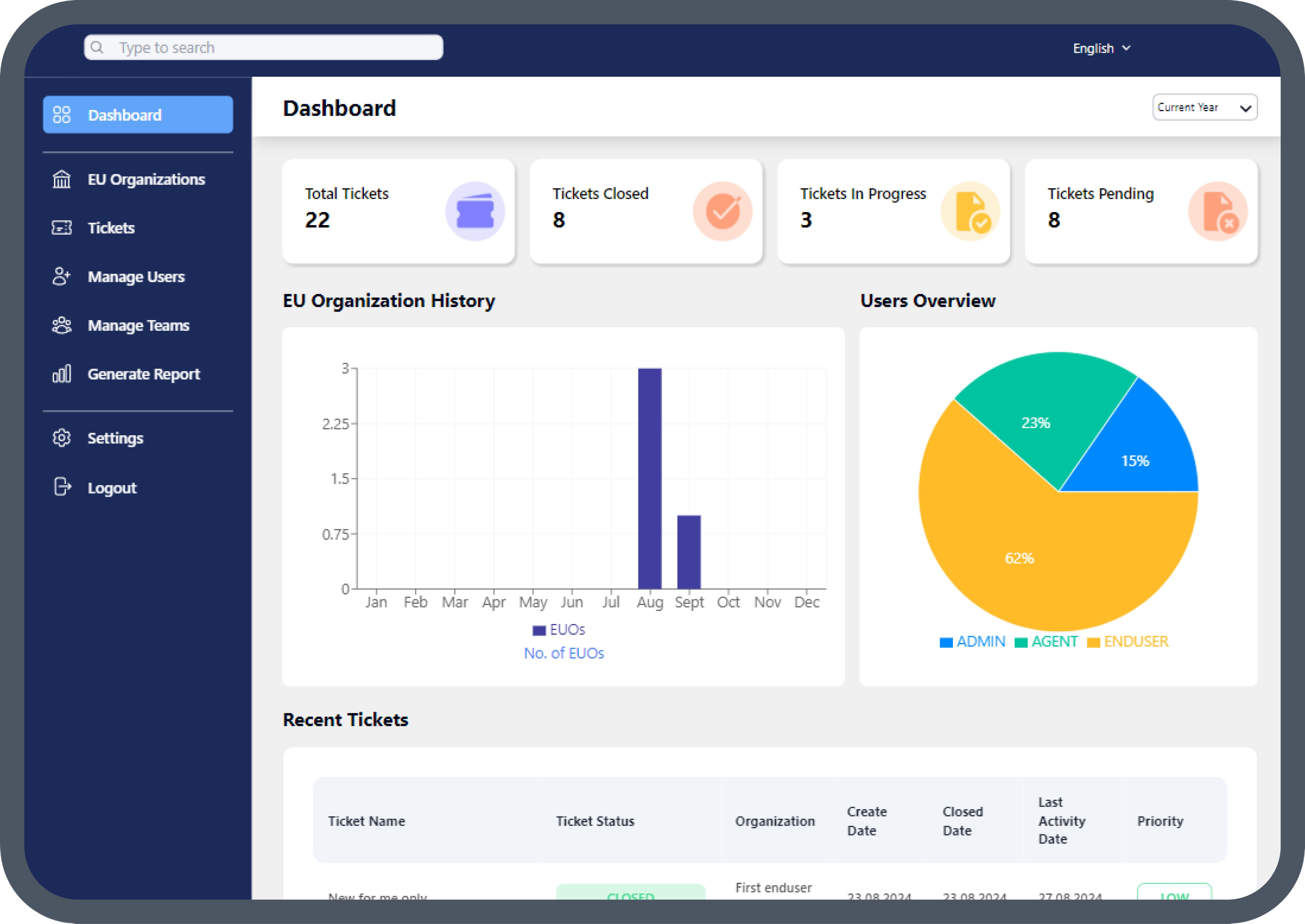Click the Aug bar in the chart
1305x924 pixels.
(650, 479)
